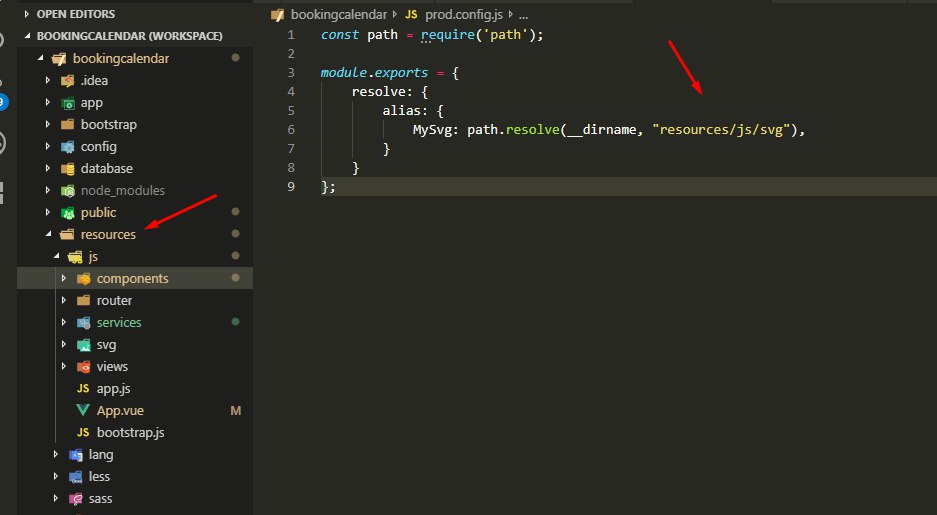This screenshot has height=515, width=937.
Task: Select the router folder name
Action: (114, 301)
